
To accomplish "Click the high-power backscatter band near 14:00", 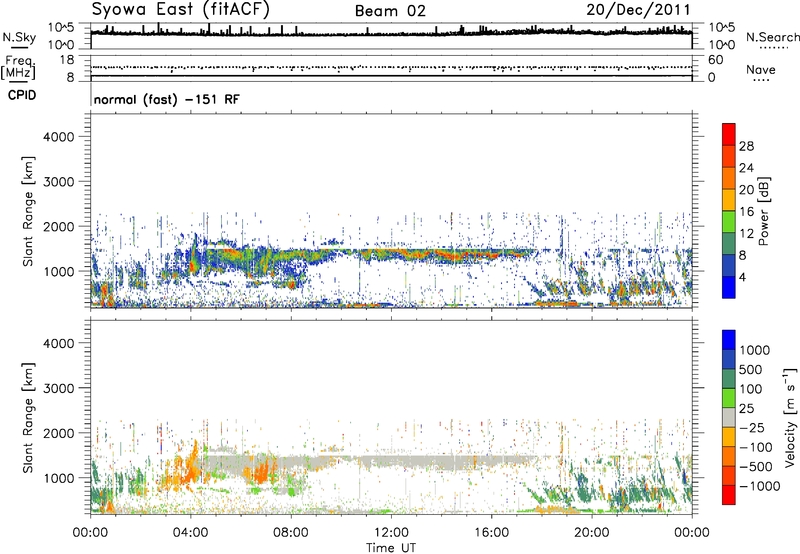I will 441,254.
